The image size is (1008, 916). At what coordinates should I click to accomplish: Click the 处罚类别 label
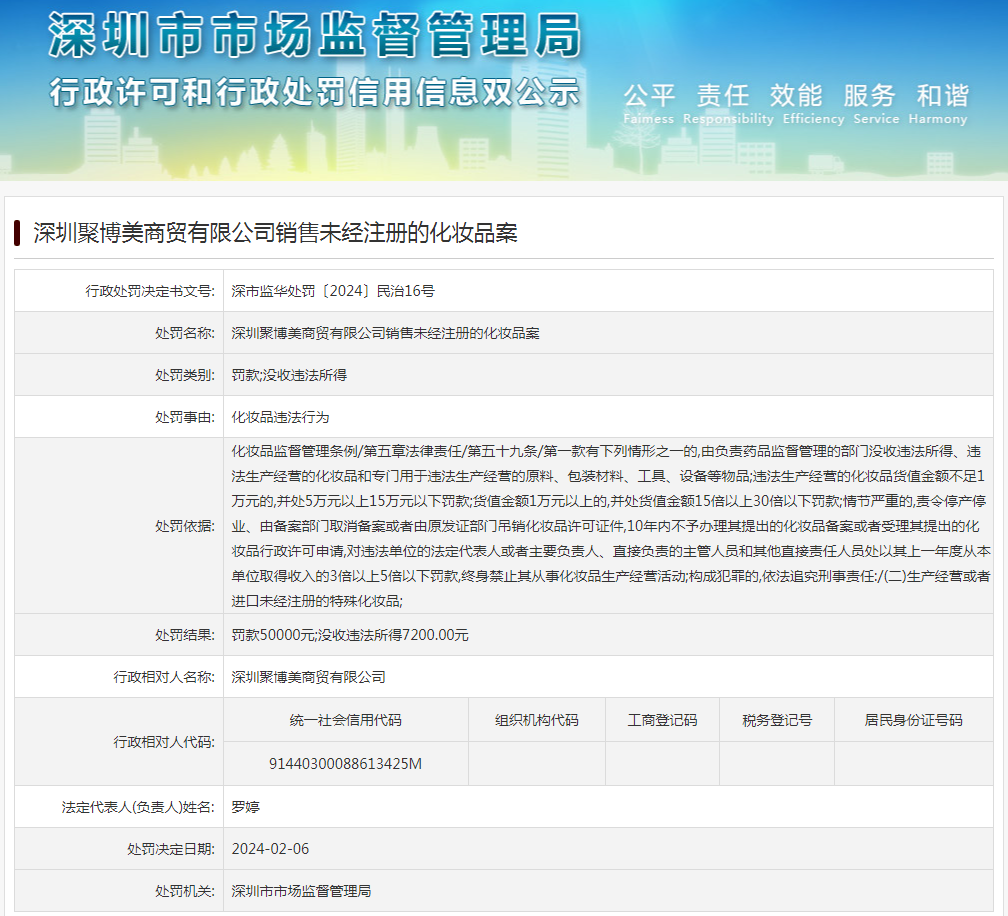[184, 375]
